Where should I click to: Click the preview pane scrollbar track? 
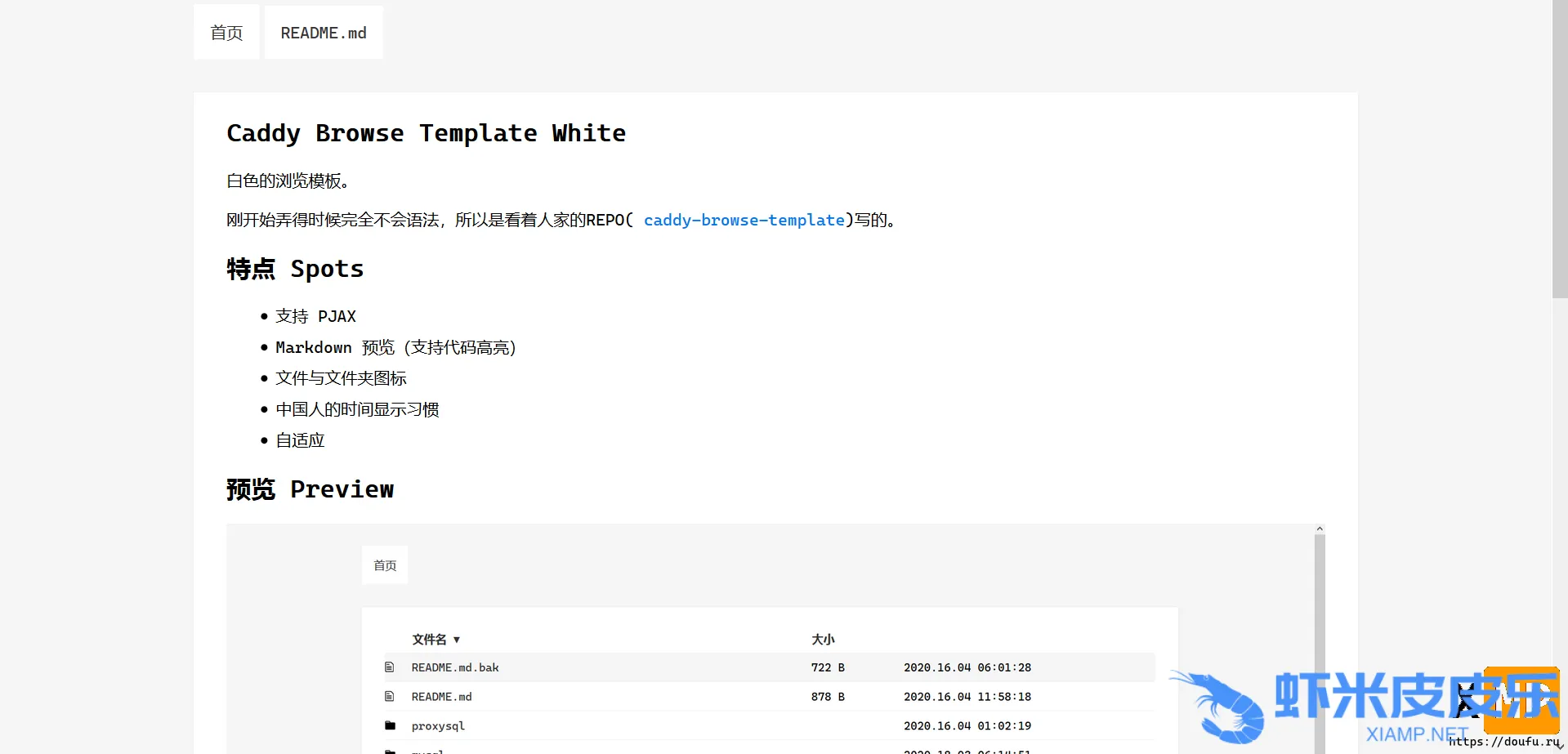(1320, 645)
